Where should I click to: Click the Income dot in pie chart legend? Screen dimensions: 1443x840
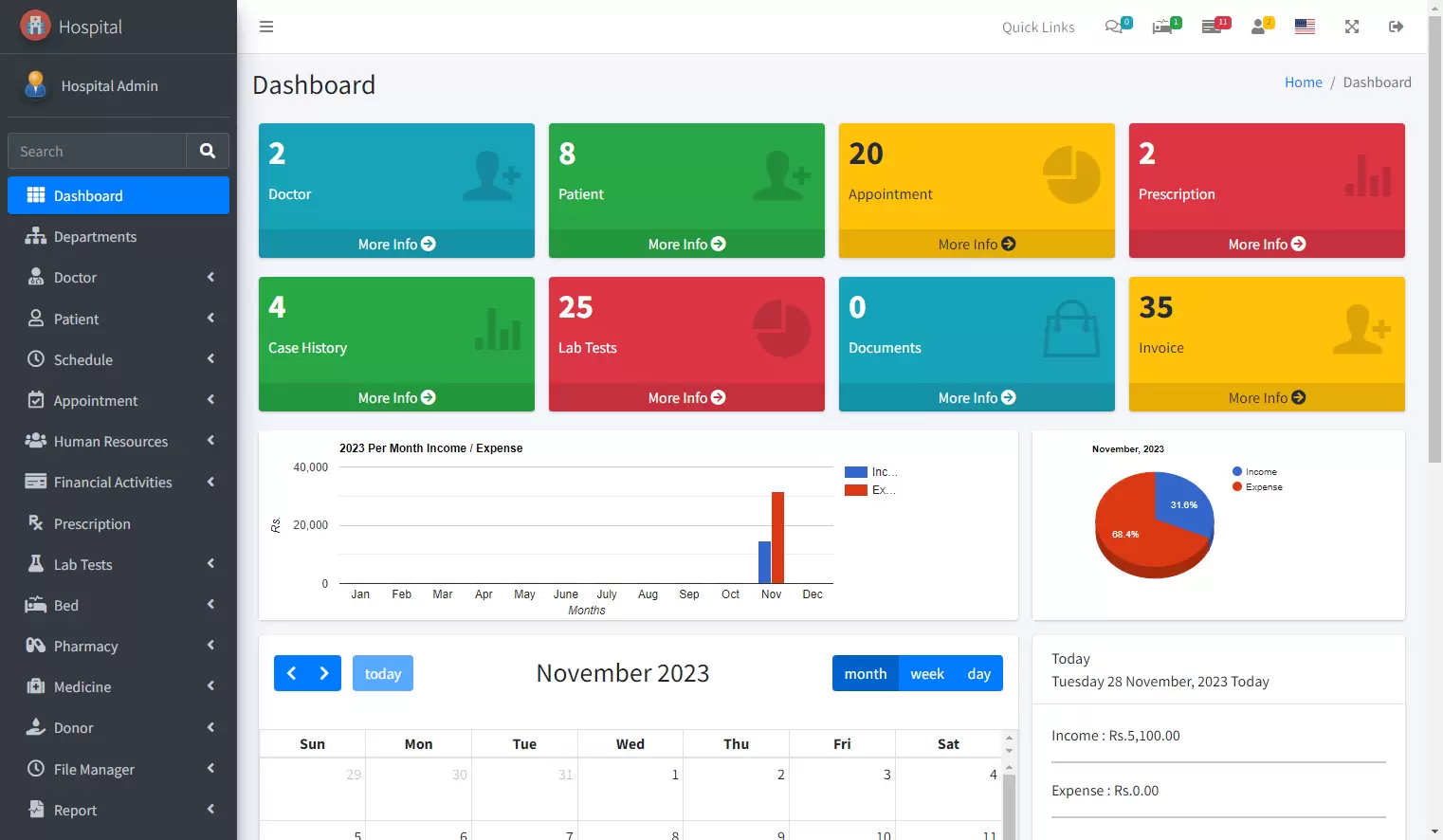click(1237, 471)
